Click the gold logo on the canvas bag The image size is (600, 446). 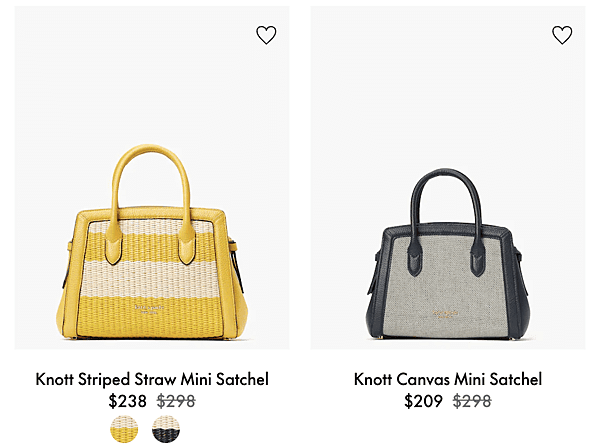pos(445,314)
